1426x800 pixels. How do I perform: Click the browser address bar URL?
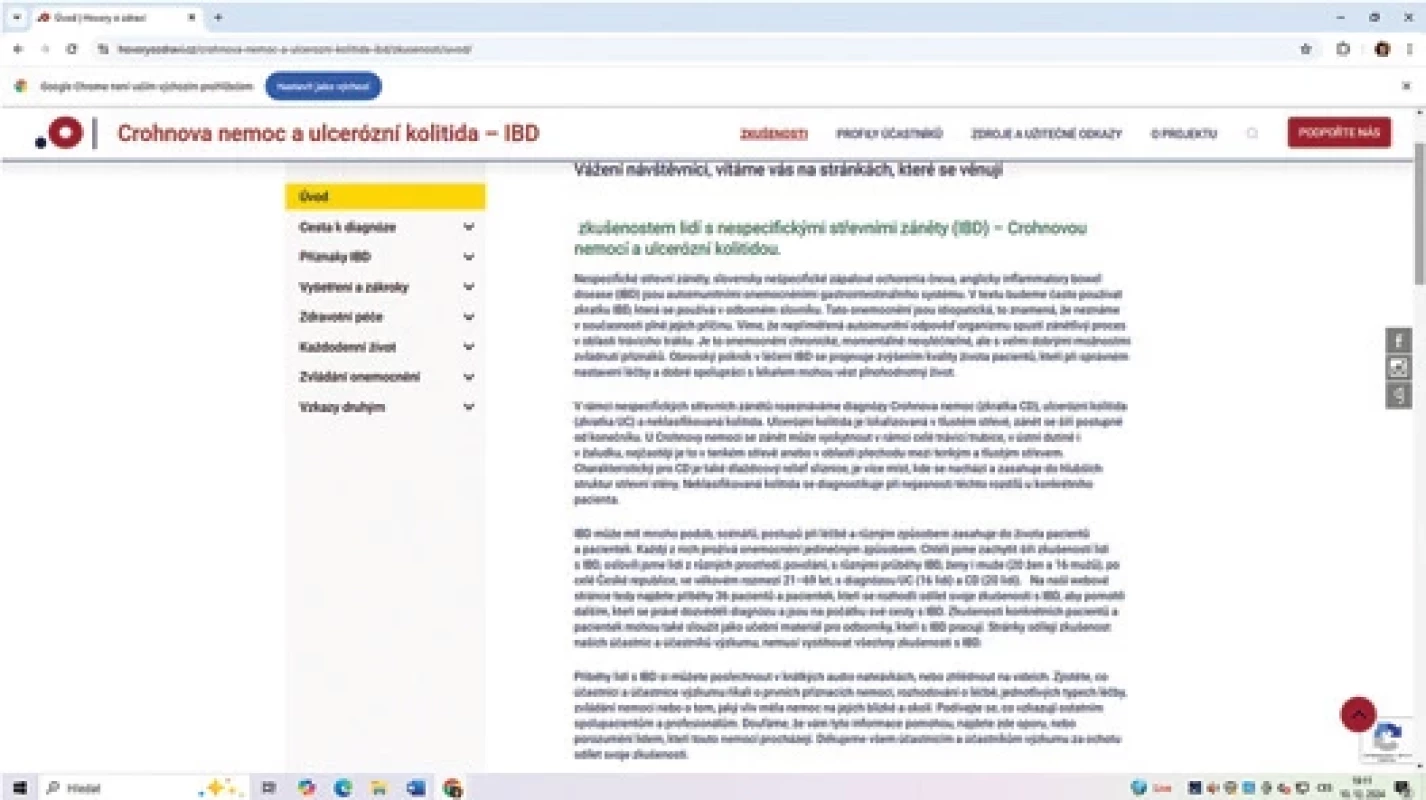[295, 49]
